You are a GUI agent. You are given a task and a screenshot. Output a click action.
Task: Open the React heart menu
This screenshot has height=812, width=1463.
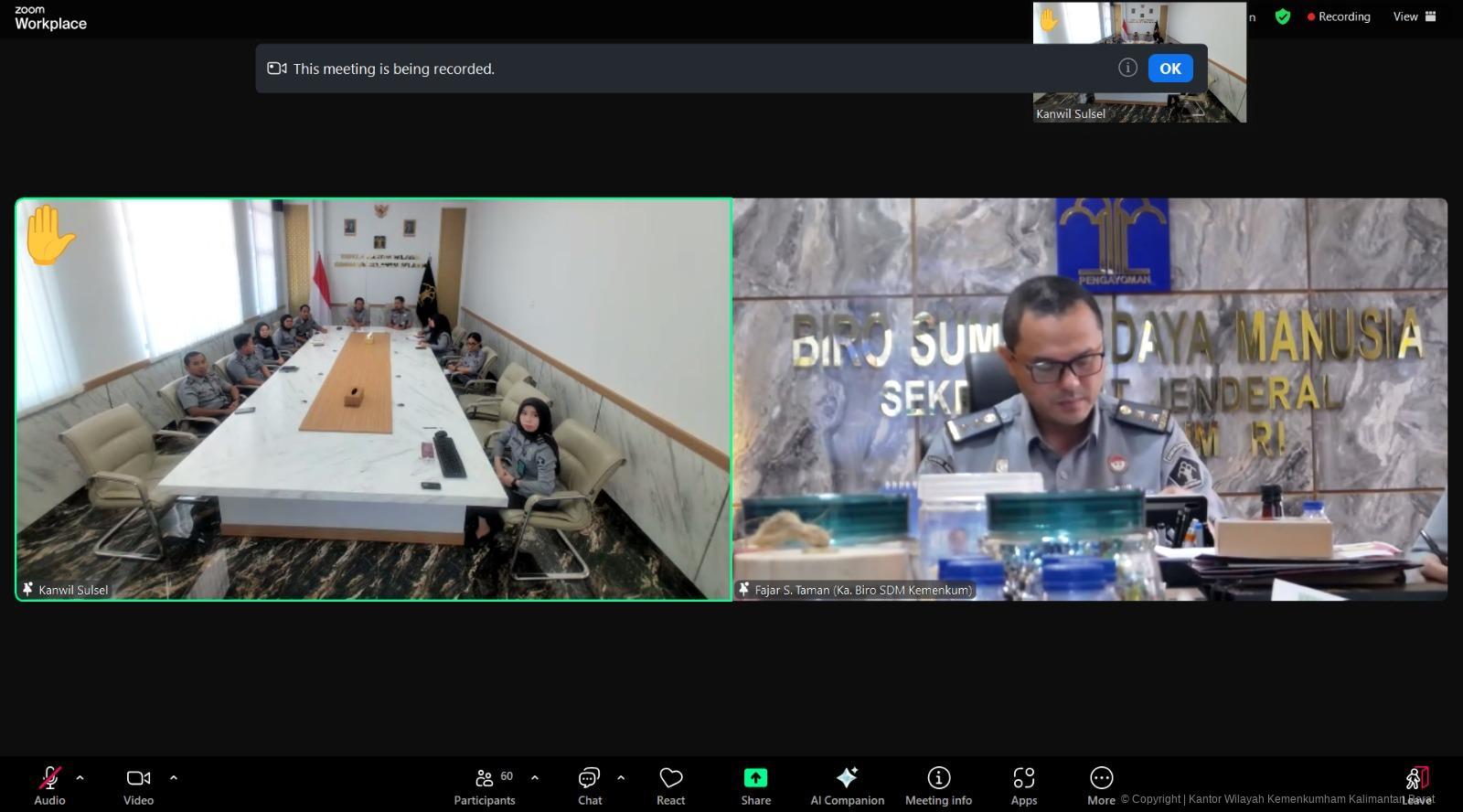point(670,785)
